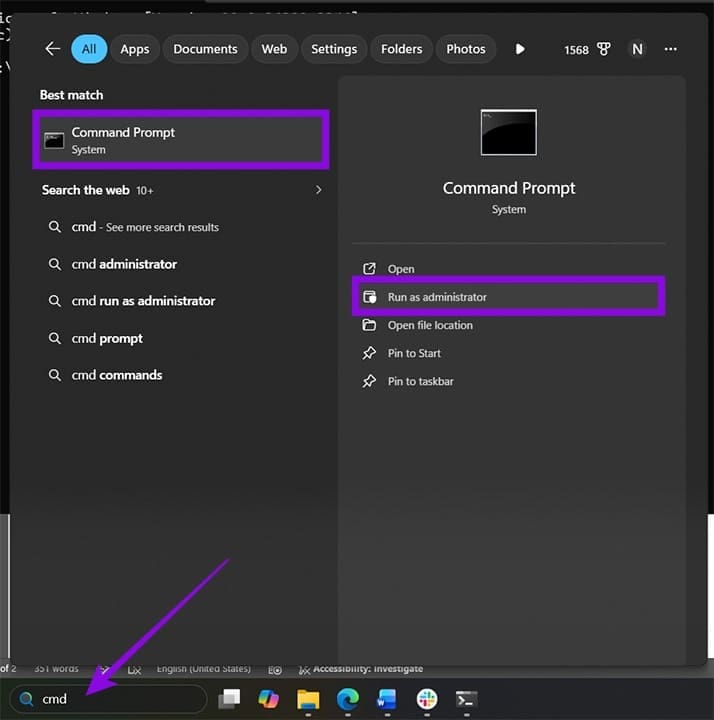Image resolution: width=714 pixels, height=720 pixels.
Task: Open rewards points 1568 trophy icon
Action: [587, 49]
